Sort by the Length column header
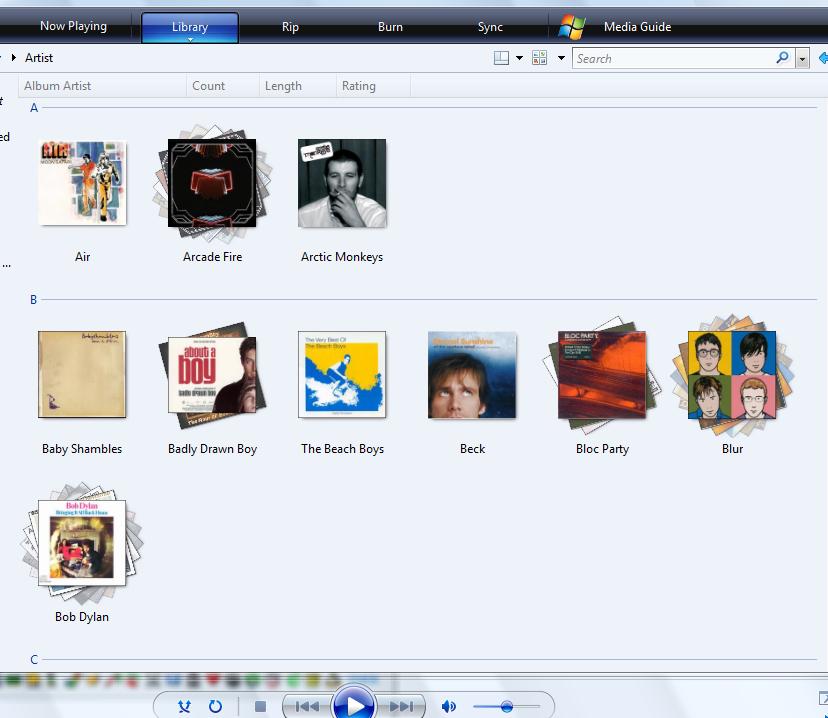The image size is (828, 718). tap(298, 86)
